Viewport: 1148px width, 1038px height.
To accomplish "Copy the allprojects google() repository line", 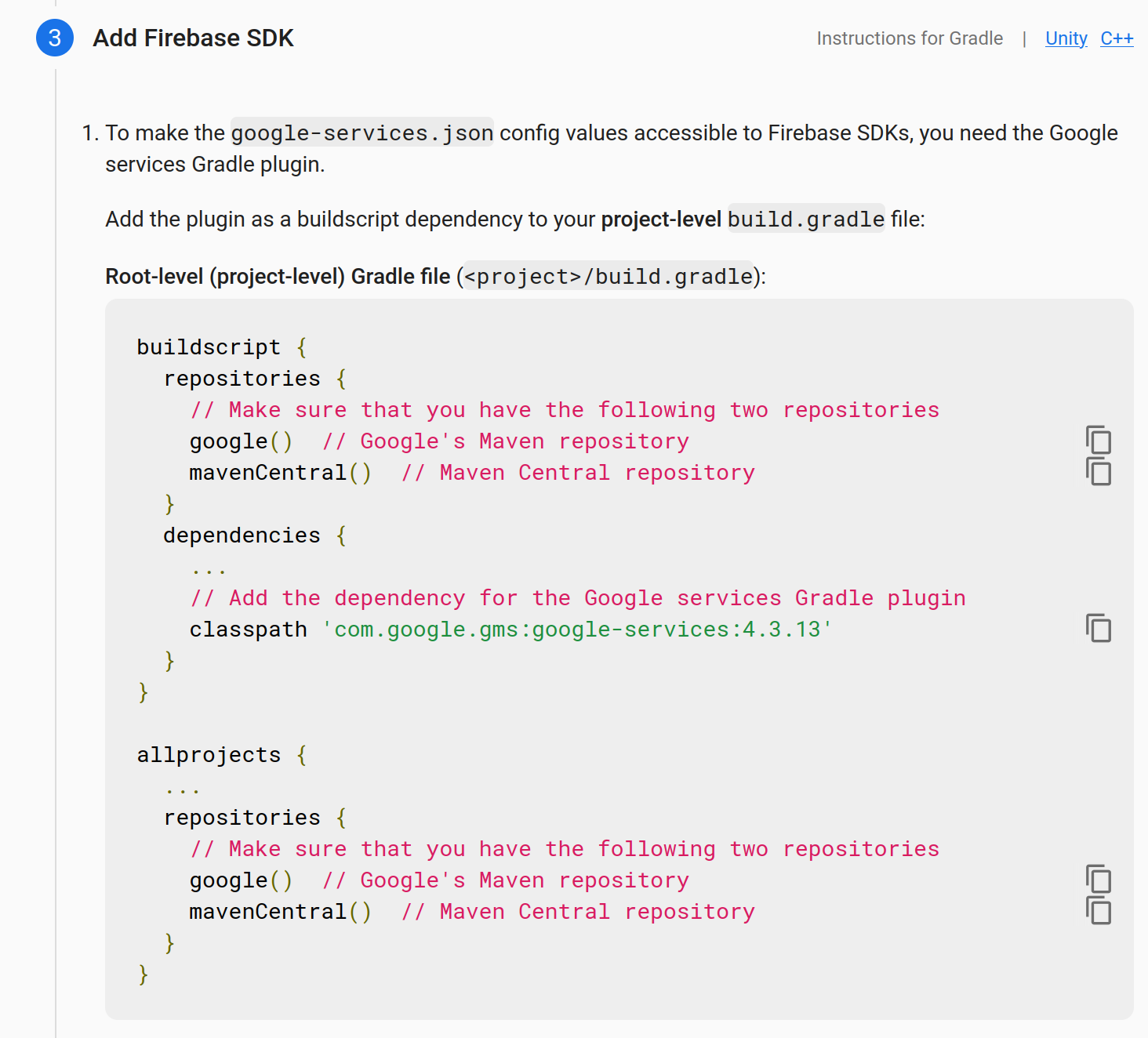I will 1099,880.
